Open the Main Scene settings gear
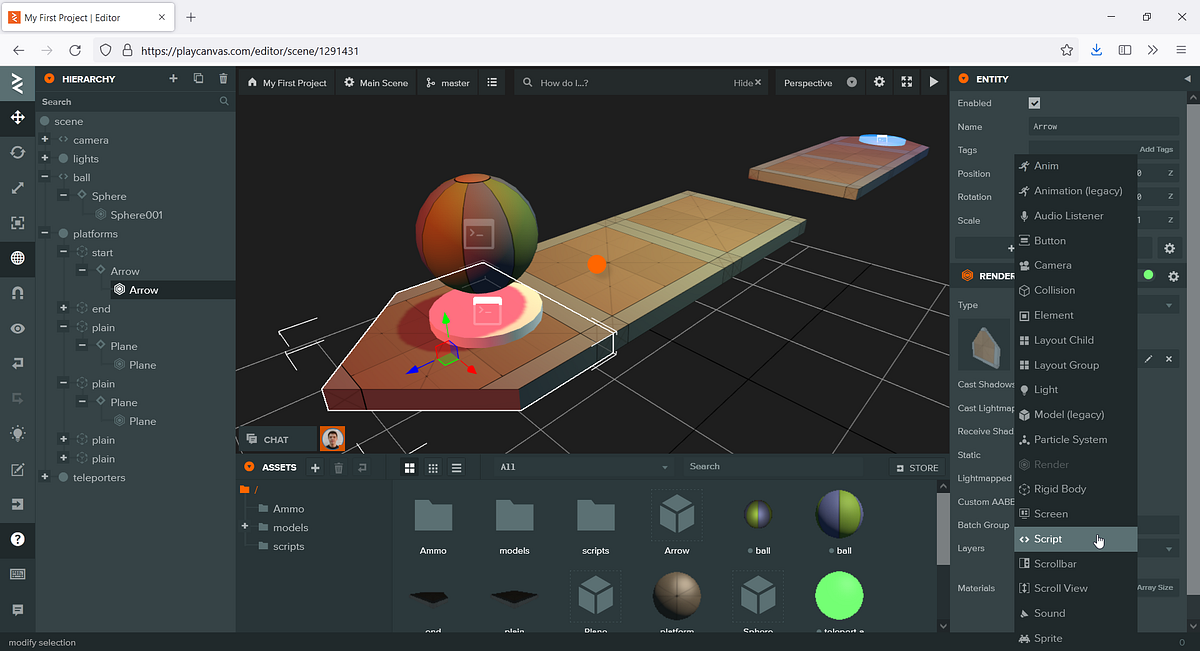The height and width of the screenshot is (651, 1200). click(x=348, y=83)
